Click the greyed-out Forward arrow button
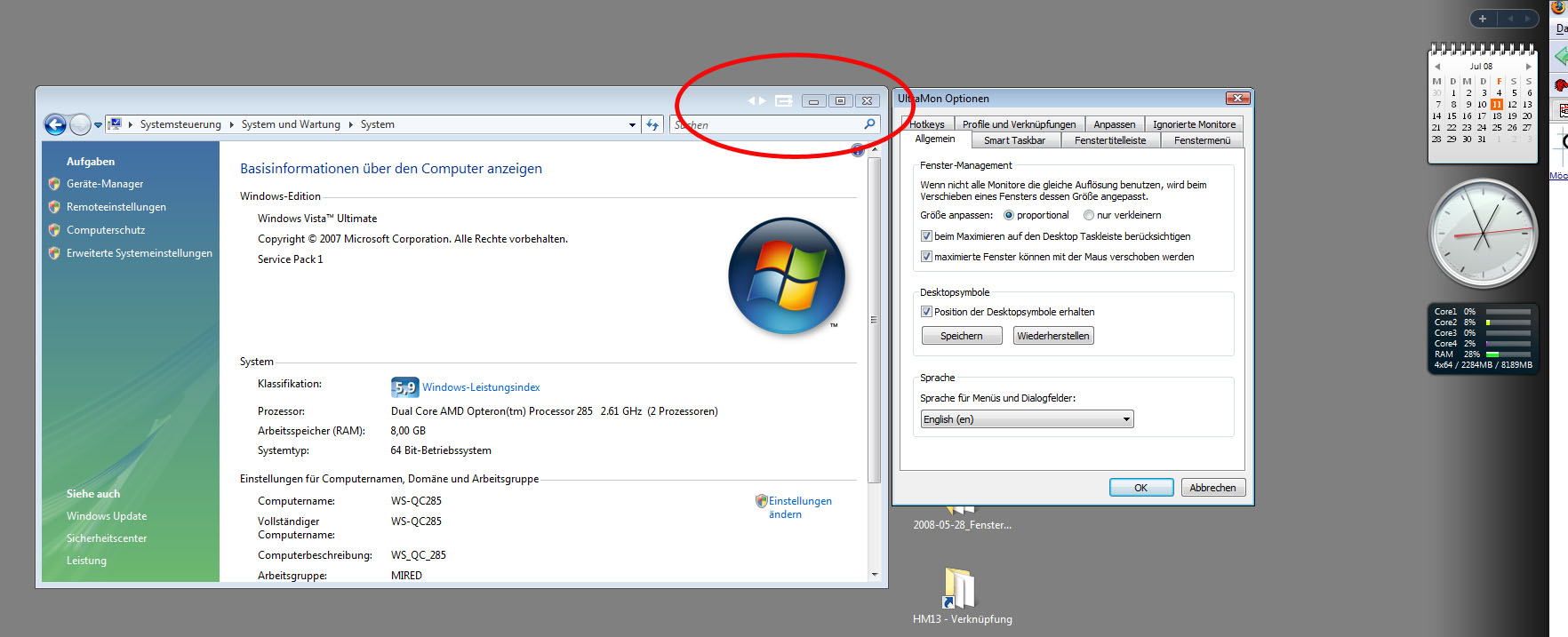The height and width of the screenshot is (637, 1568). click(x=80, y=125)
